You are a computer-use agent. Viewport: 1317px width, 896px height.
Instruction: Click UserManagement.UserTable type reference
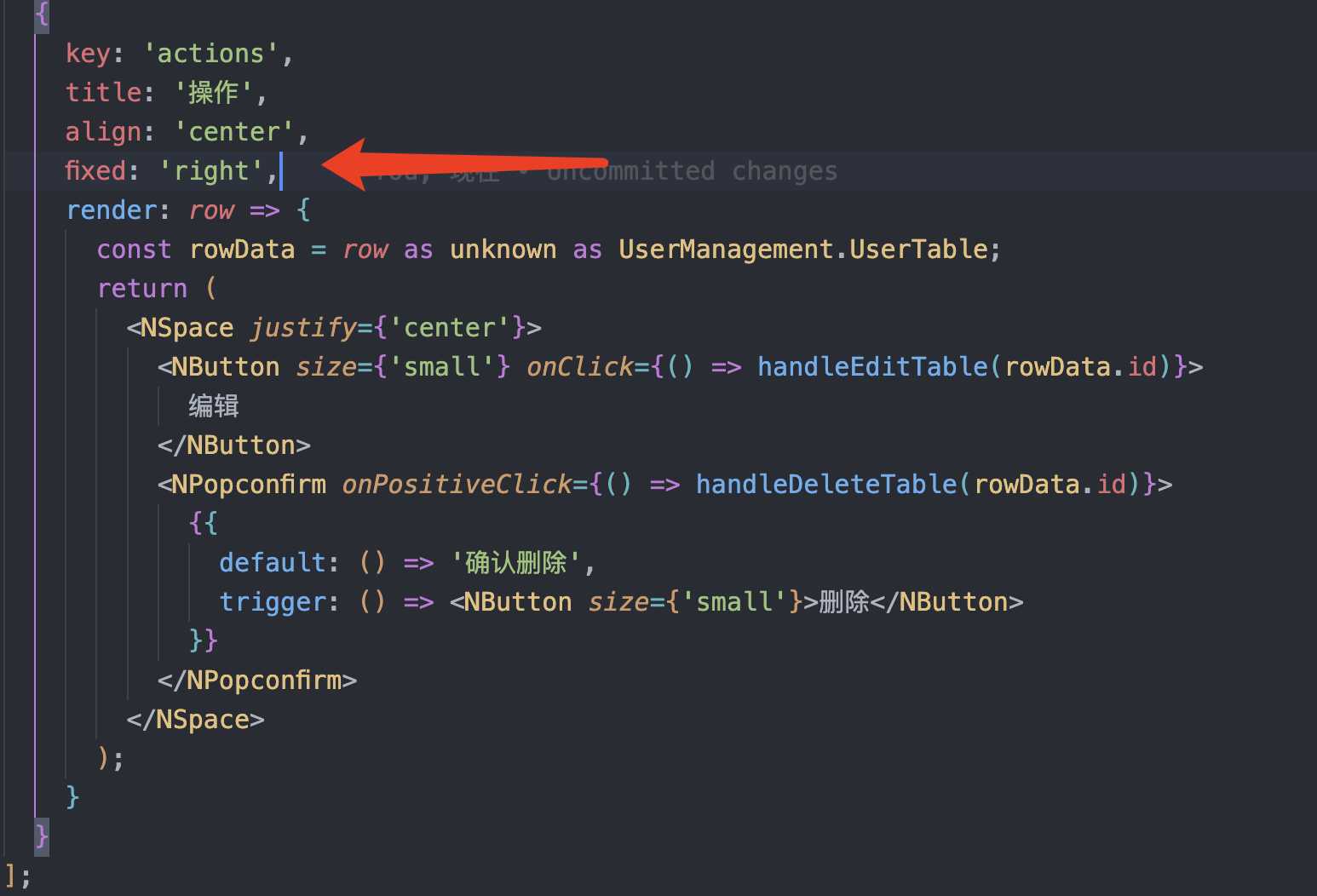[x=808, y=249]
